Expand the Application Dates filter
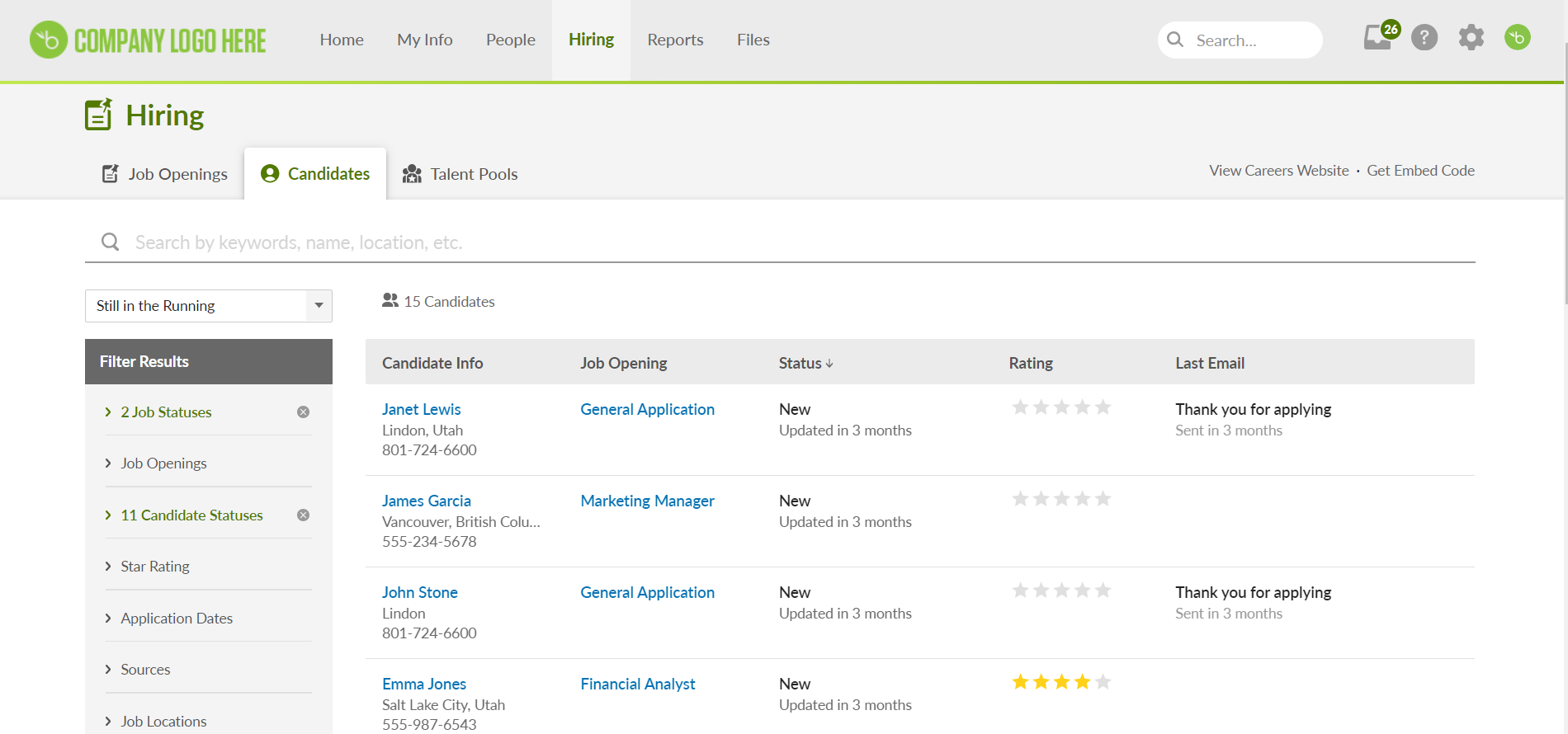The height and width of the screenshot is (734, 1568). point(177,619)
